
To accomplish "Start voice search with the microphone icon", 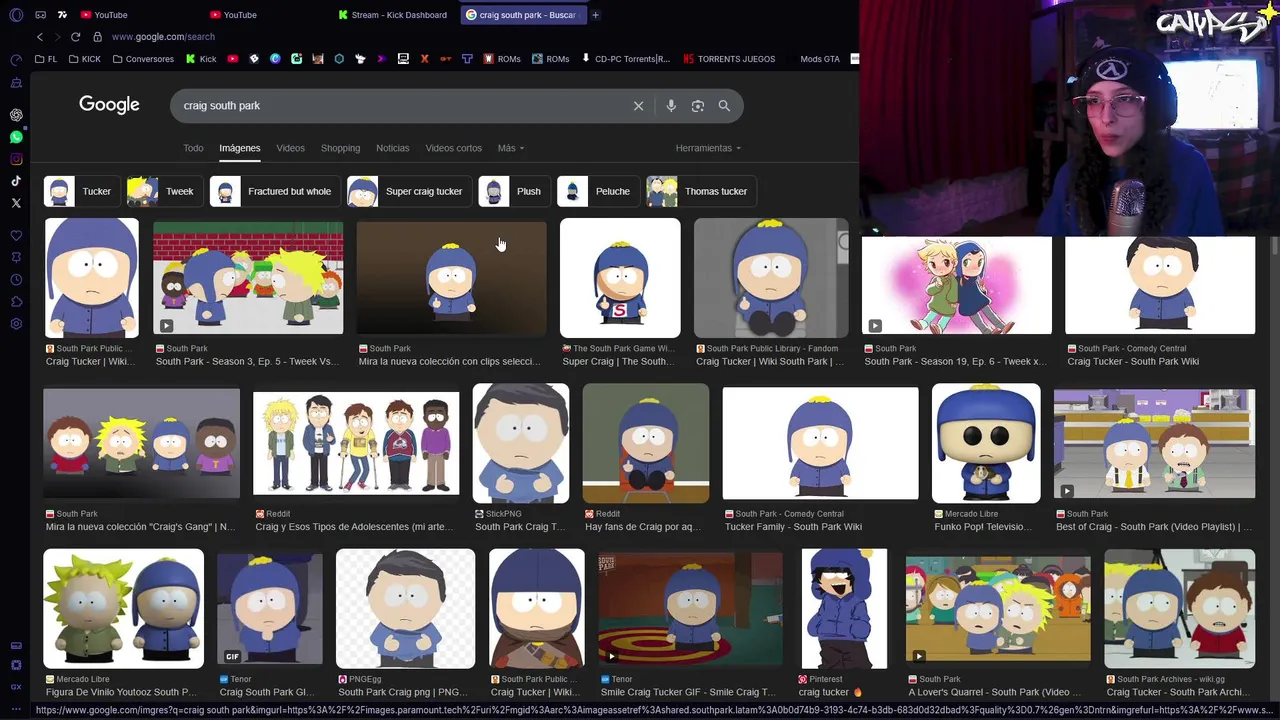I will [671, 106].
